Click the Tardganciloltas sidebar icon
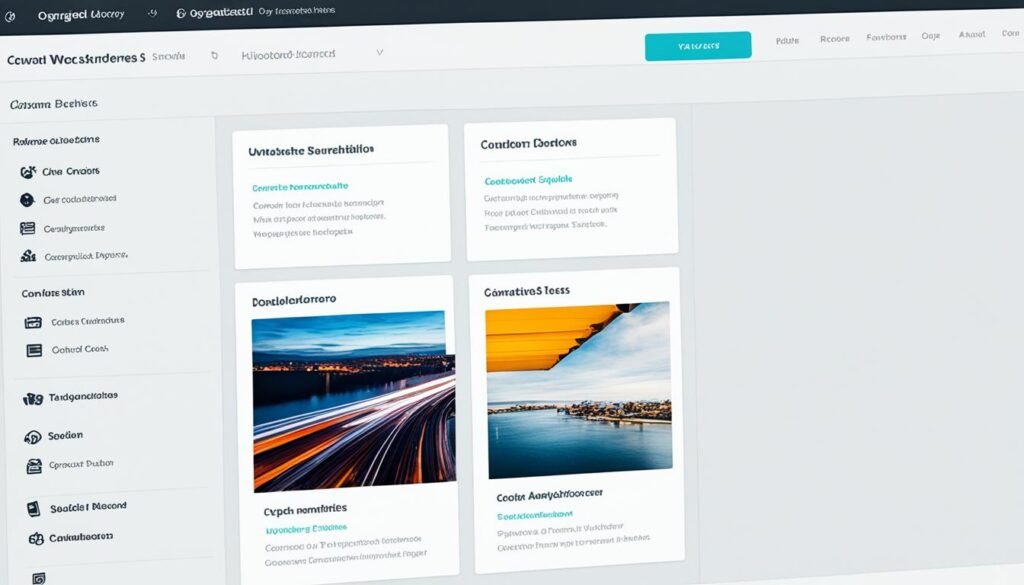The height and width of the screenshot is (585, 1024). point(32,398)
